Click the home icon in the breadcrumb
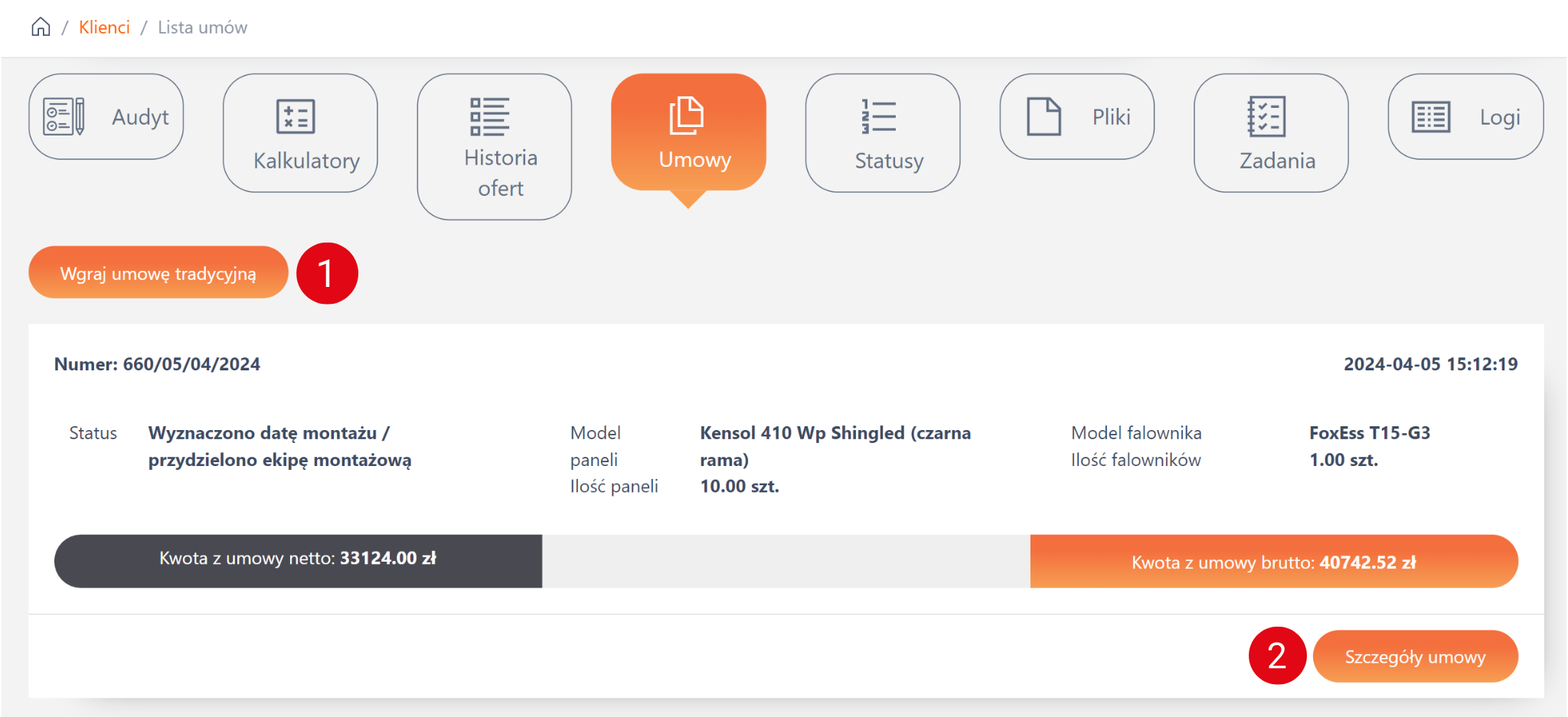Screen dimensions: 1568x717 pyautogui.click(x=41, y=28)
